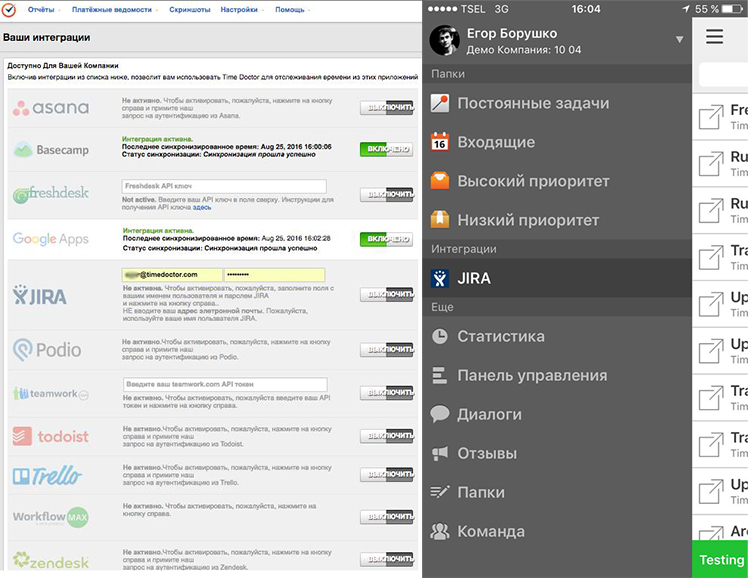Toggle the Podio integration switch
The width and height of the screenshot is (748, 578).
387,349
